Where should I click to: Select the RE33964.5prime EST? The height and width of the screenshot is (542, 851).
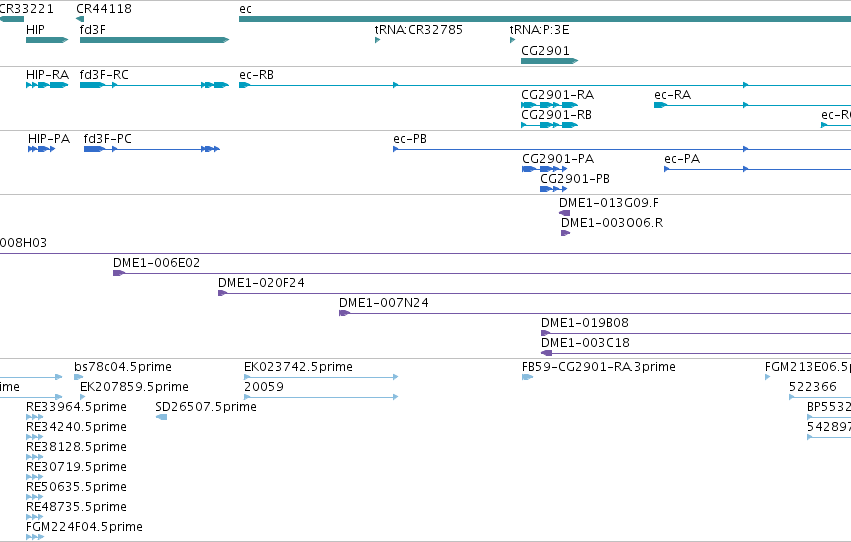[35, 418]
